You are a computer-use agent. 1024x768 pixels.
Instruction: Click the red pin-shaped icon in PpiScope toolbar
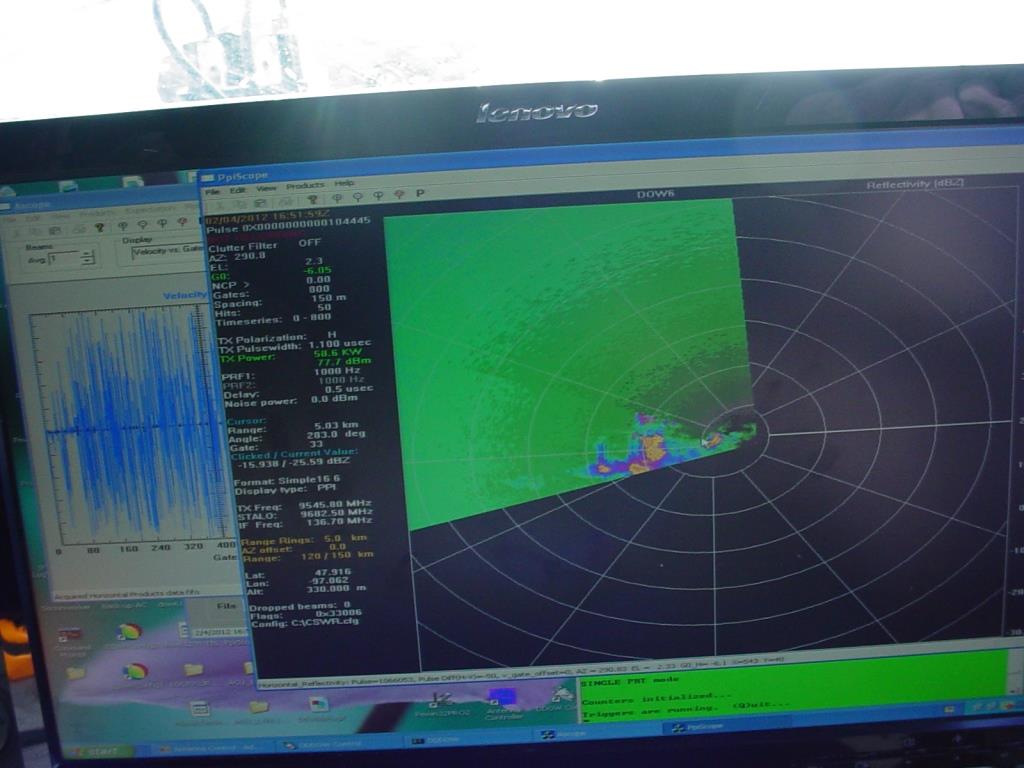(x=399, y=195)
